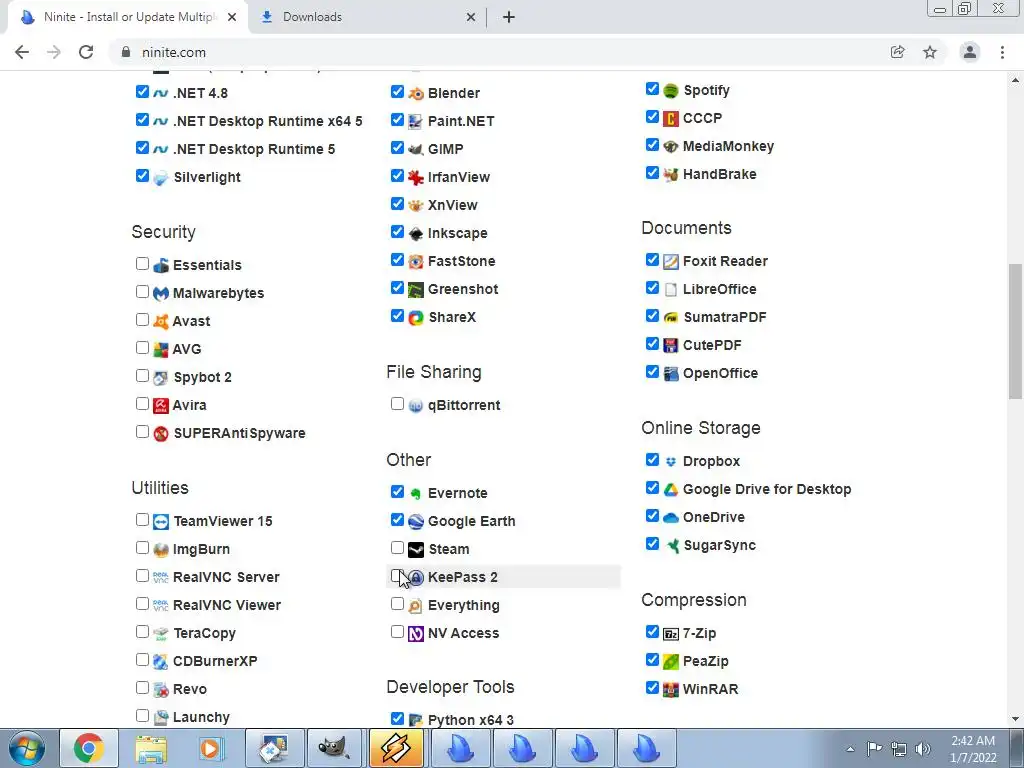Screen dimensions: 1024x768
Task: Click the CDBurnerXP label
Action: tap(215, 662)
